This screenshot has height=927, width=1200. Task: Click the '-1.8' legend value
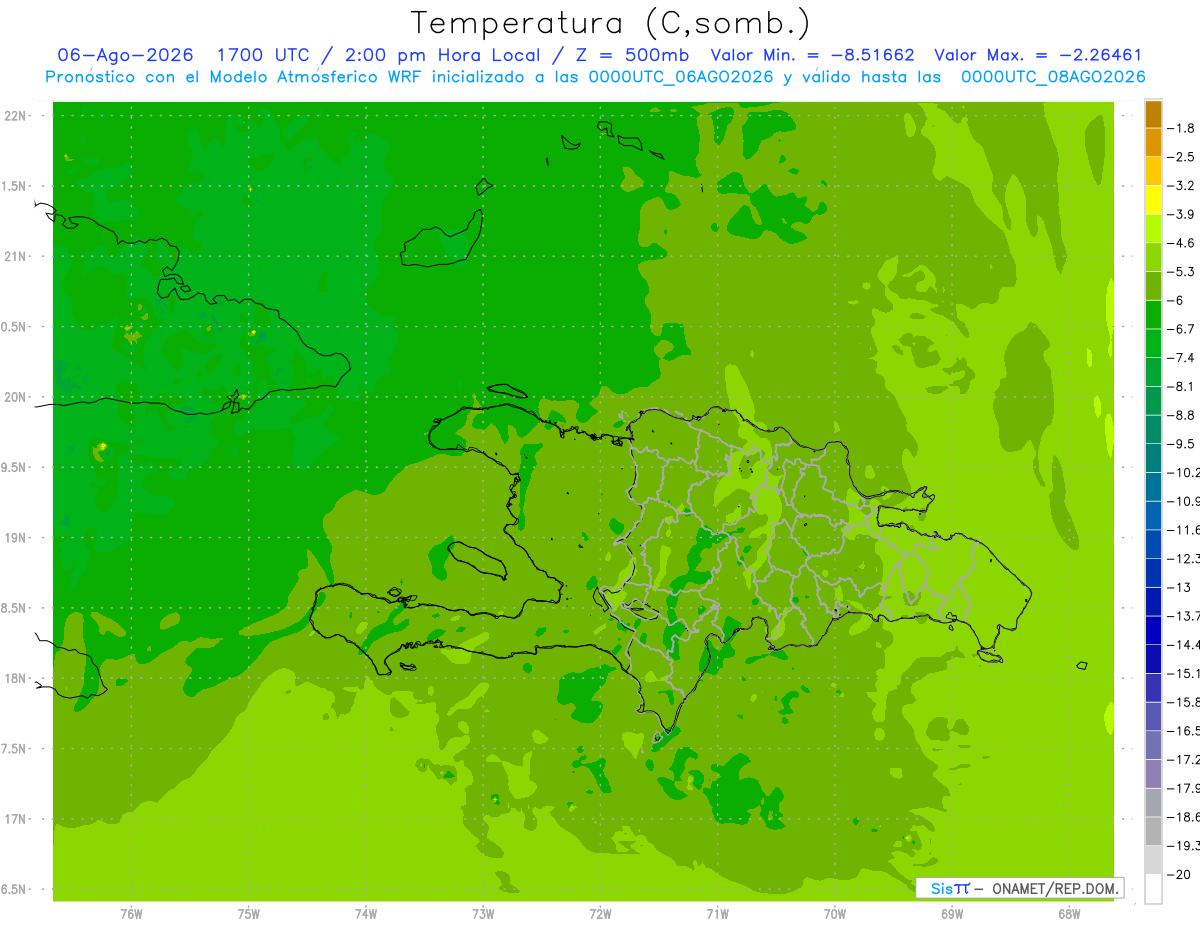(1181, 128)
